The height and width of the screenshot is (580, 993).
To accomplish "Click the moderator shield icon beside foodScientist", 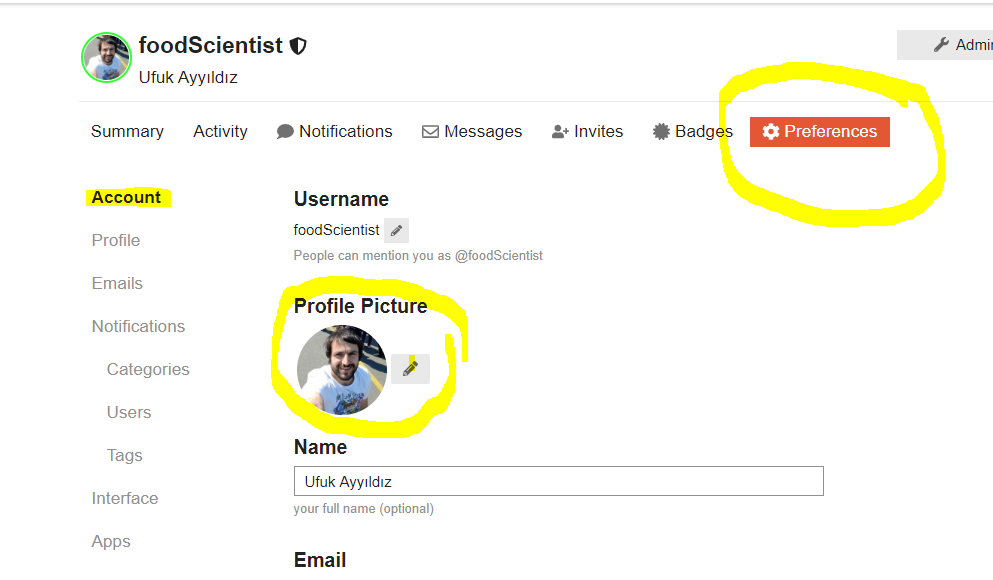I will [x=298, y=46].
